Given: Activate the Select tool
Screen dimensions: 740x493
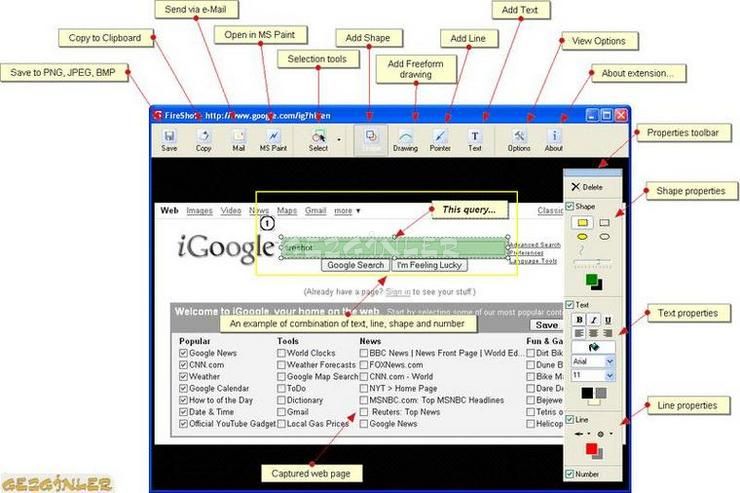Looking at the screenshot, I should pos(319,140).
